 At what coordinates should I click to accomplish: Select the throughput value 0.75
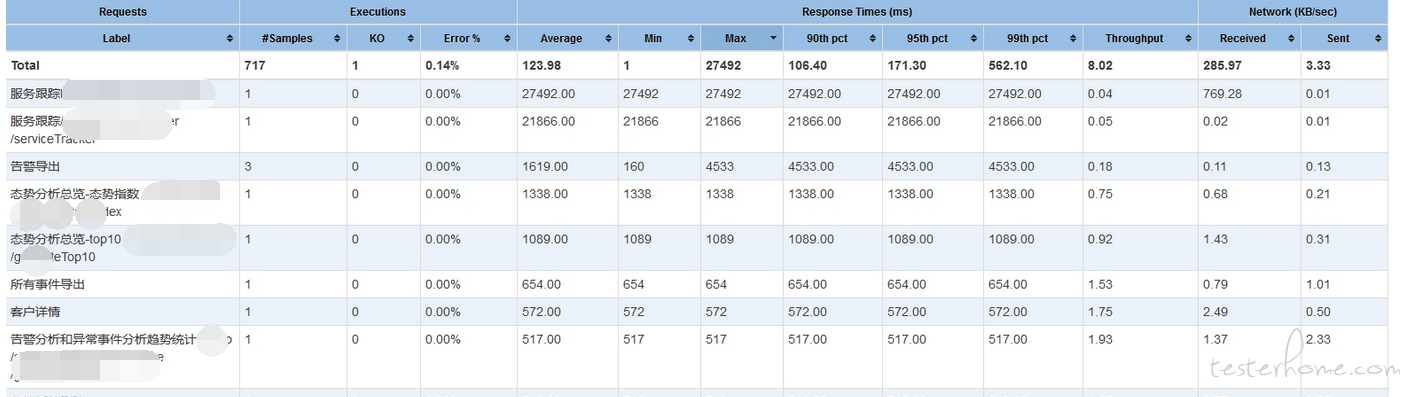click(x=1099, y=194)
